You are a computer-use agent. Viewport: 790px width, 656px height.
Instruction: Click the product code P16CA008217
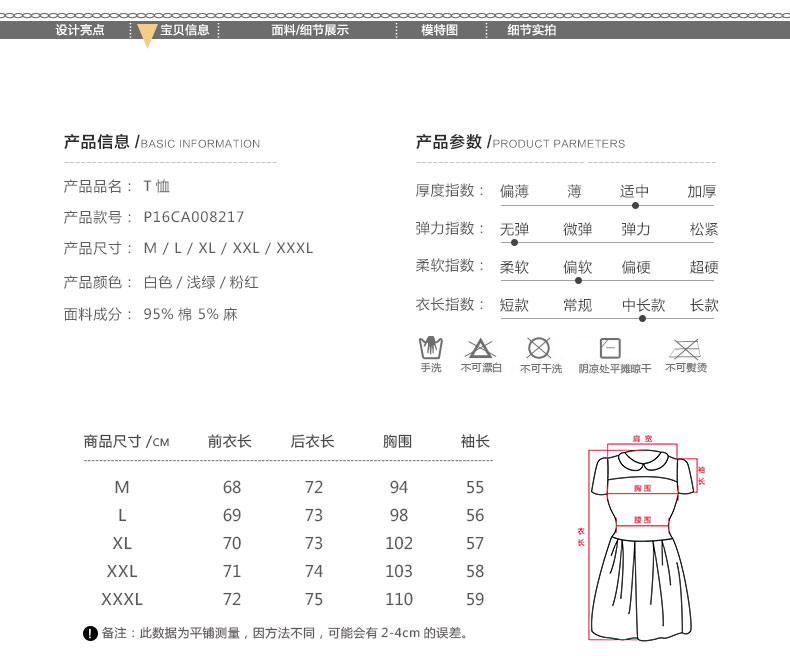tap(193, 217)
